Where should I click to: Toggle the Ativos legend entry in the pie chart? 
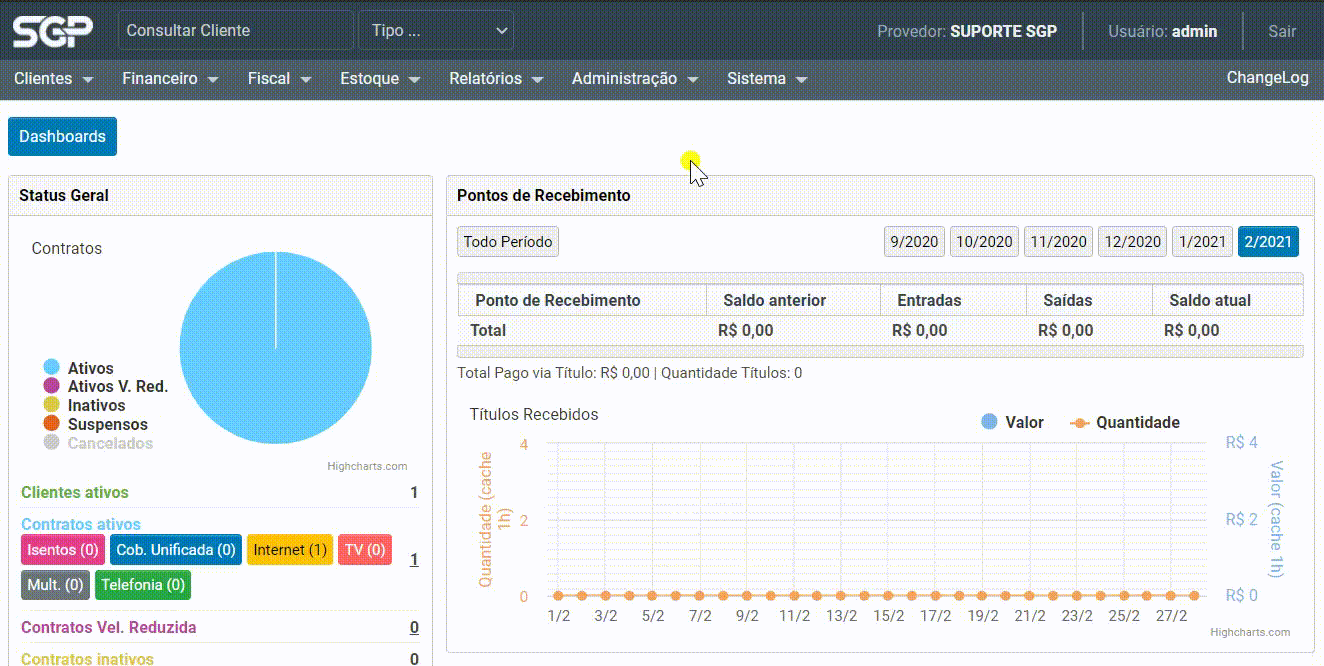point(78,368)
